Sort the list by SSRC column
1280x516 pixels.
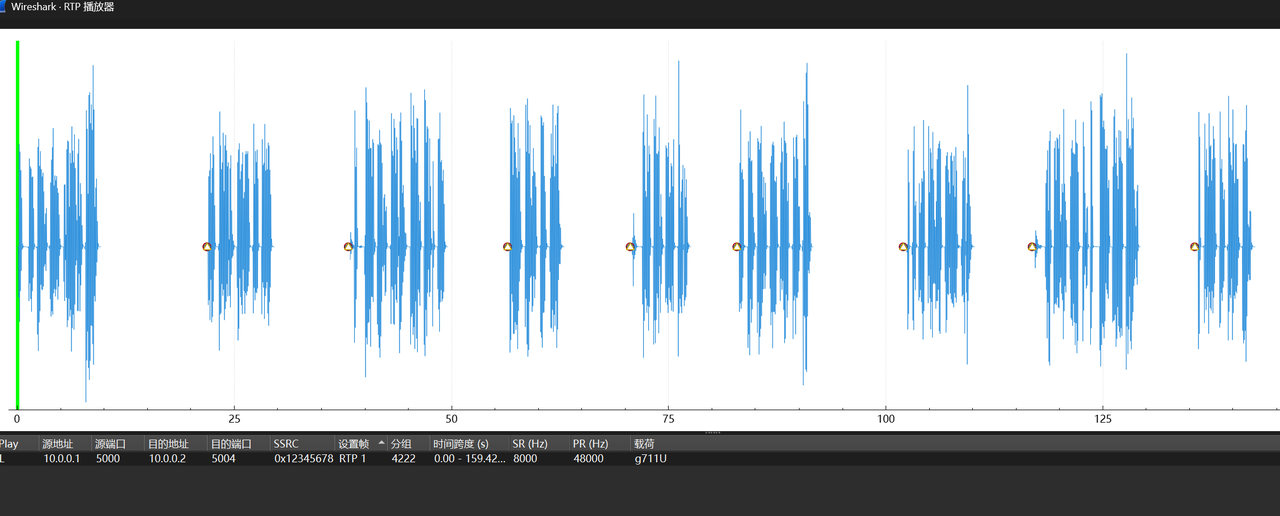click(286, 443)
